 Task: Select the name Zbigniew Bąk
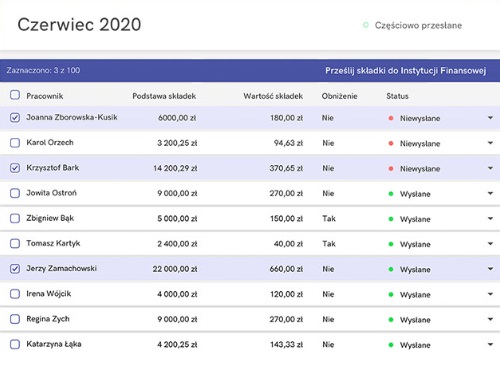[x=50, y=218]
